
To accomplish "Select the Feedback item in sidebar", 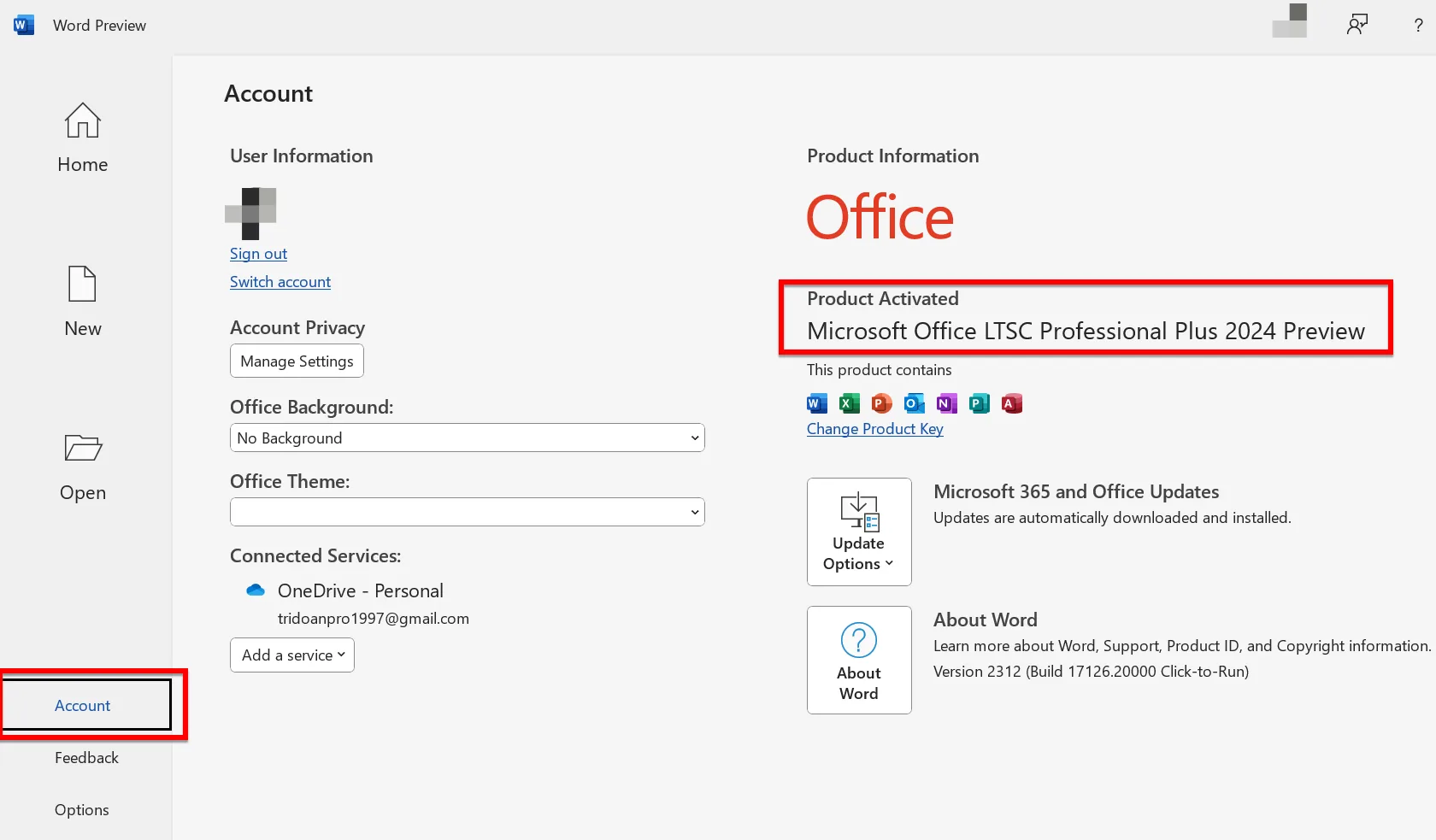I will (86, 758).
